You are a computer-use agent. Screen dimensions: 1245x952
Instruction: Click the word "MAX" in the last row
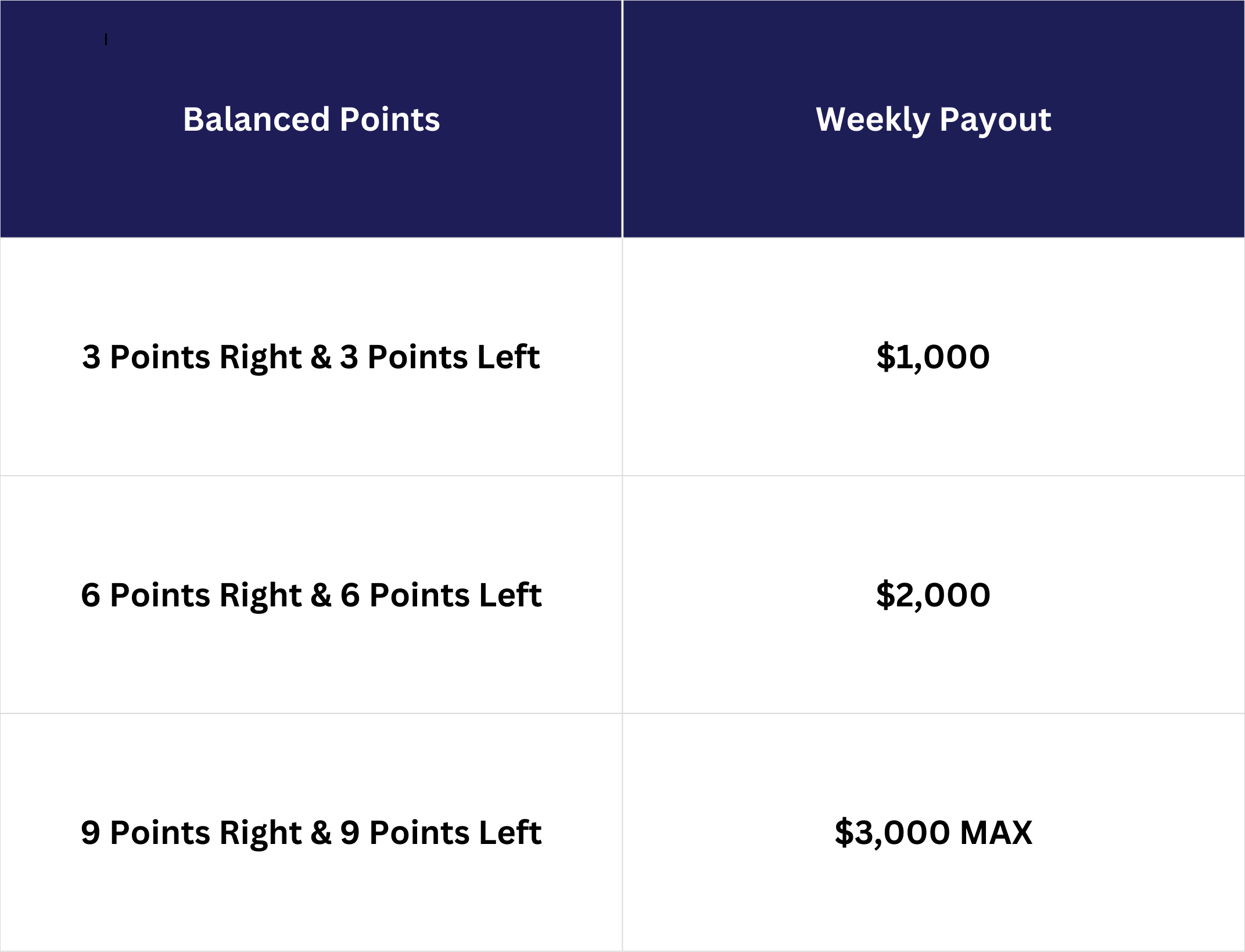point(996,832)
